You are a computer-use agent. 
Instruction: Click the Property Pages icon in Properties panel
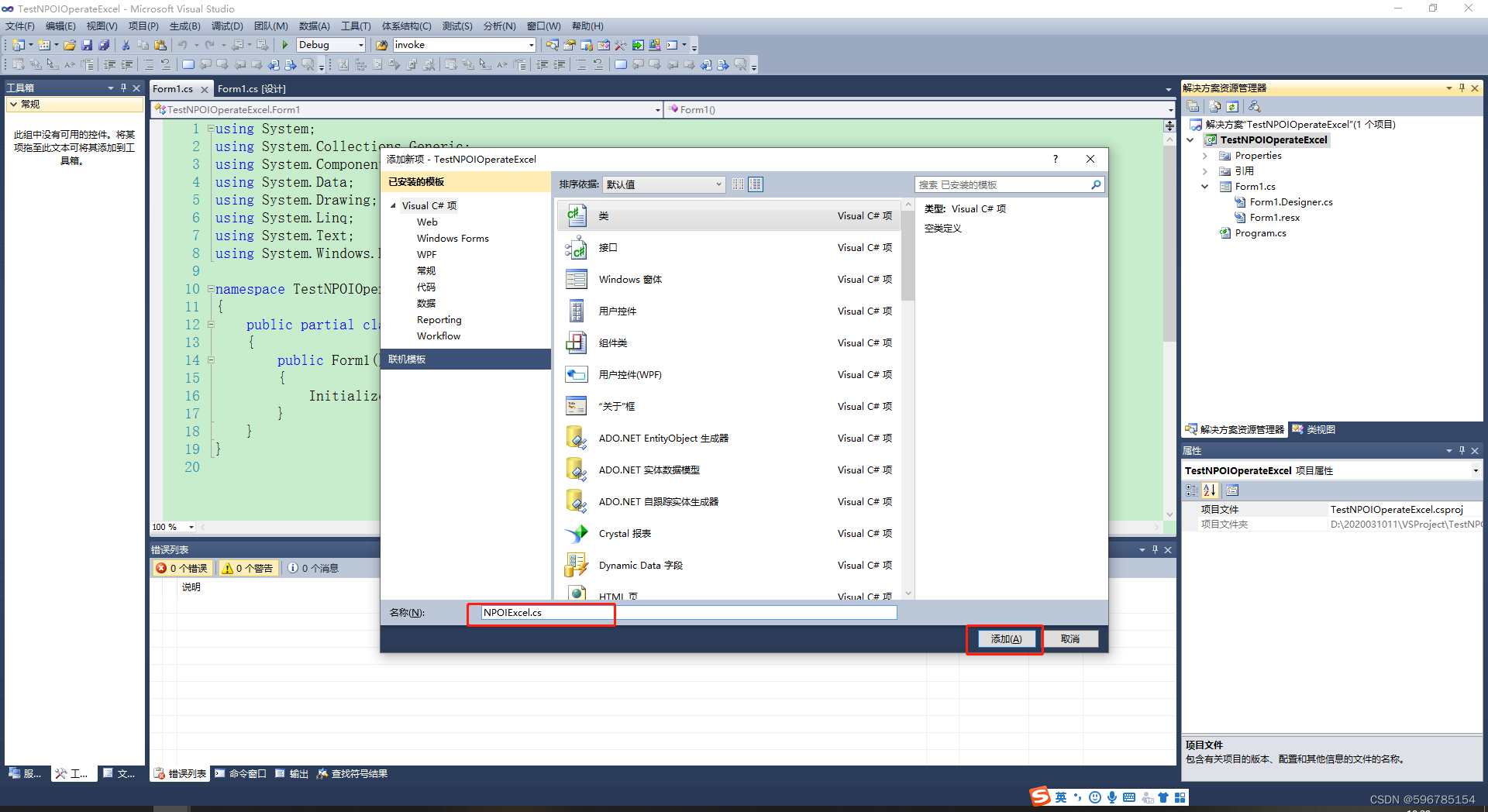point(1232,490)
